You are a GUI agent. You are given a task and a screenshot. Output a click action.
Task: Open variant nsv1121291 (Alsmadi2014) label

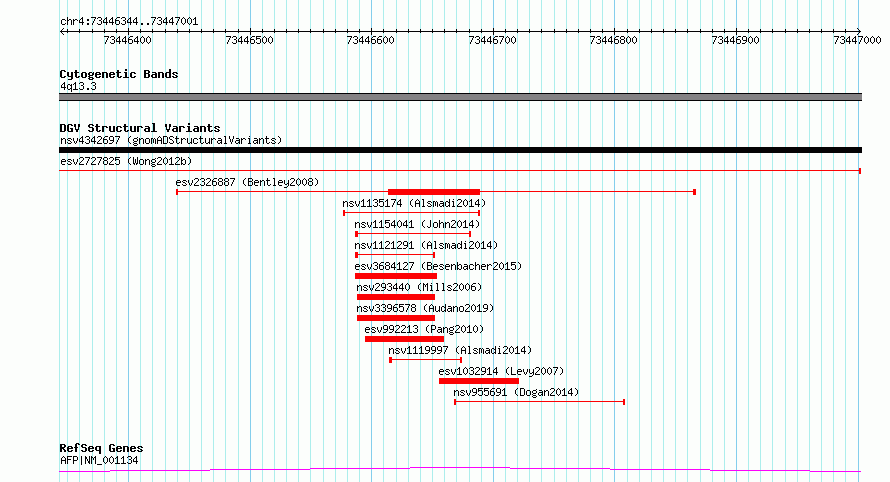click(426, 245)
